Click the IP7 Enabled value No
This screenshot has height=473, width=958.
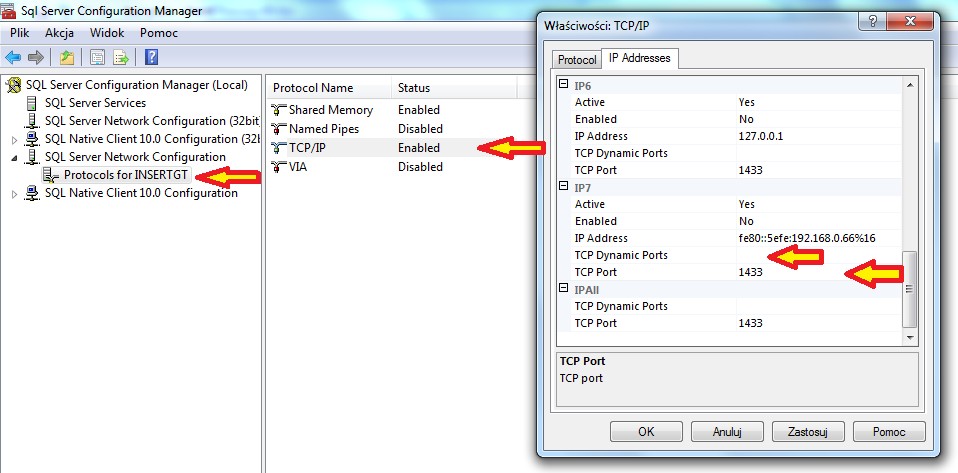click(819, 221)
